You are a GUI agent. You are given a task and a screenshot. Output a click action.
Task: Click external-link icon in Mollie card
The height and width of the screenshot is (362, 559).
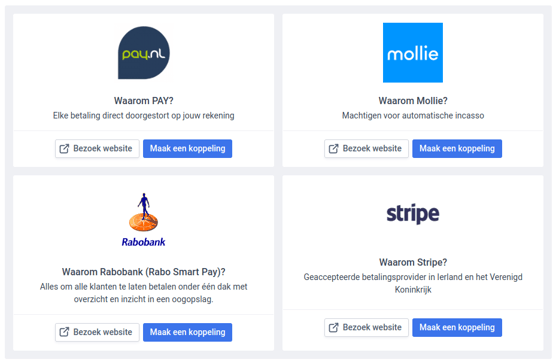pos(333,149)
